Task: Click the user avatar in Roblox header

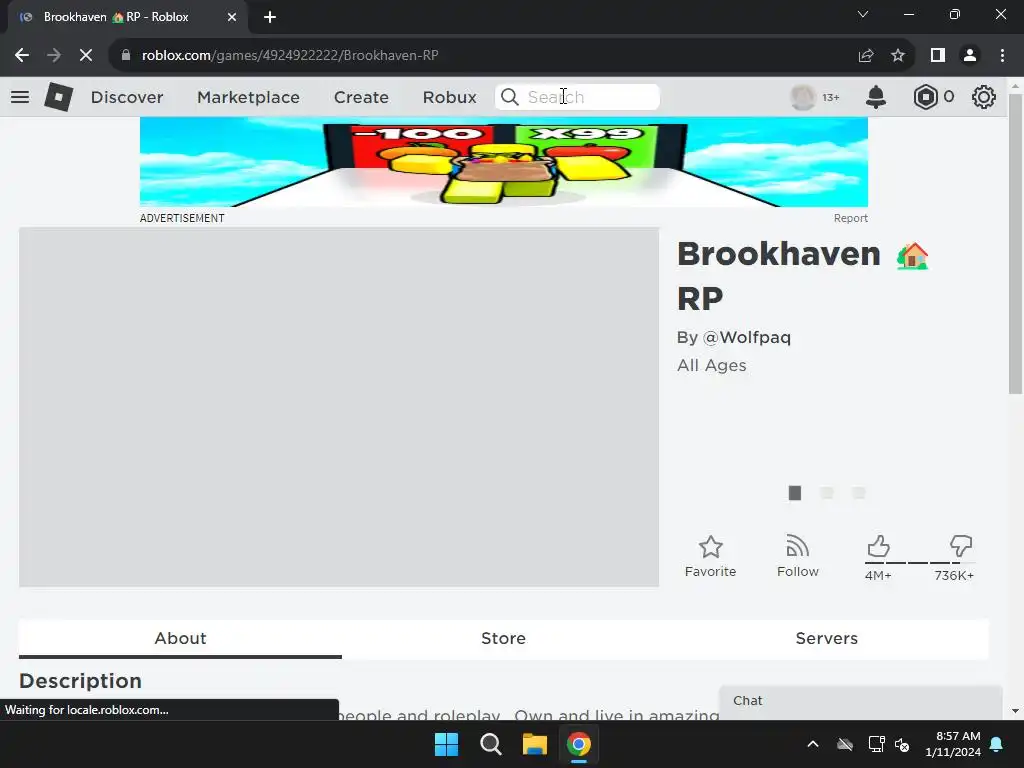Action: (803, 97)
